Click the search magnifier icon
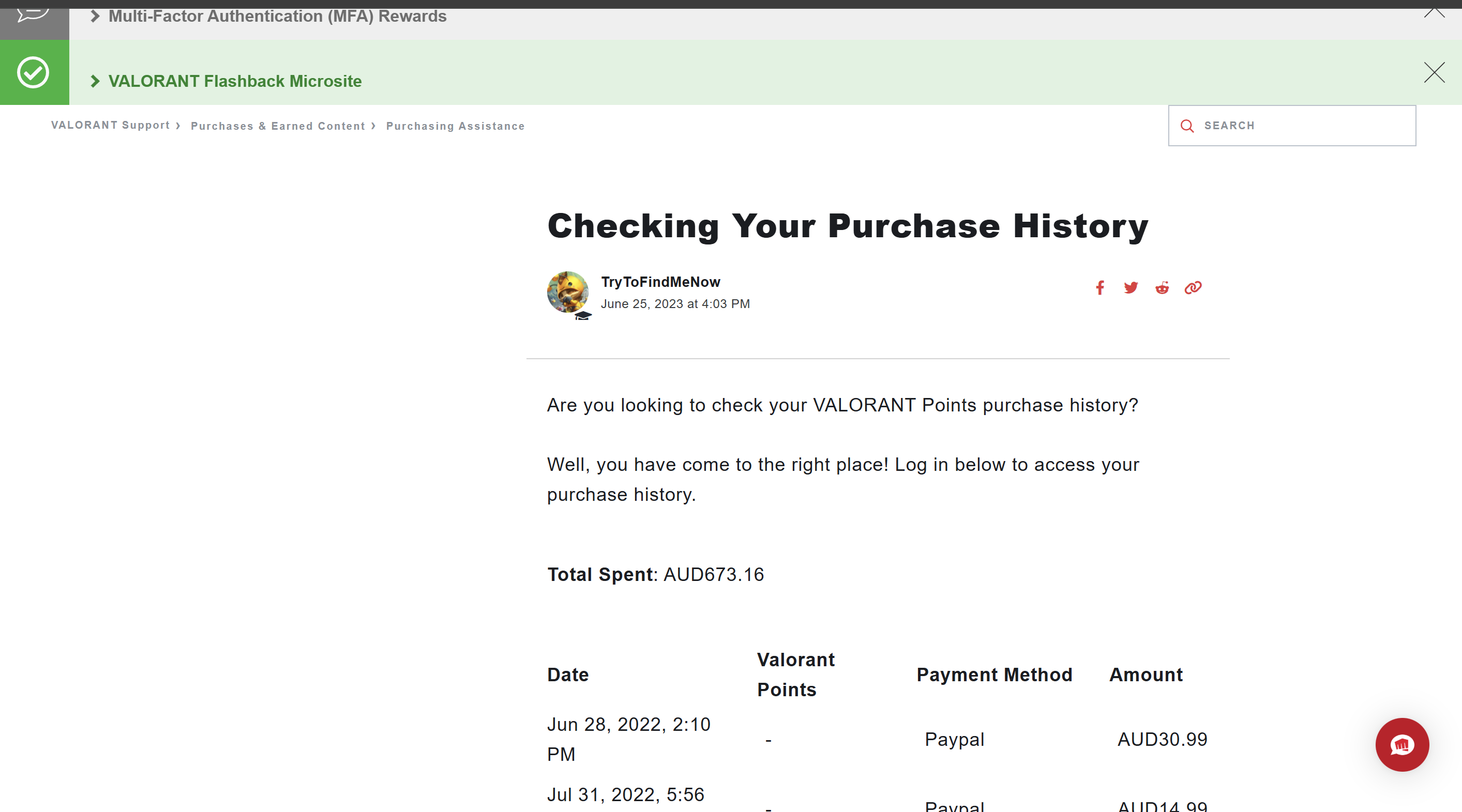 point(1187,126)
